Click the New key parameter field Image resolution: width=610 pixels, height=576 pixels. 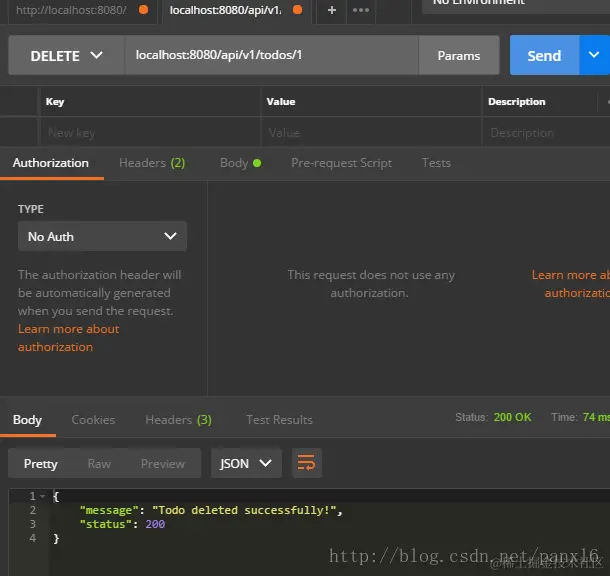point(151,133)
